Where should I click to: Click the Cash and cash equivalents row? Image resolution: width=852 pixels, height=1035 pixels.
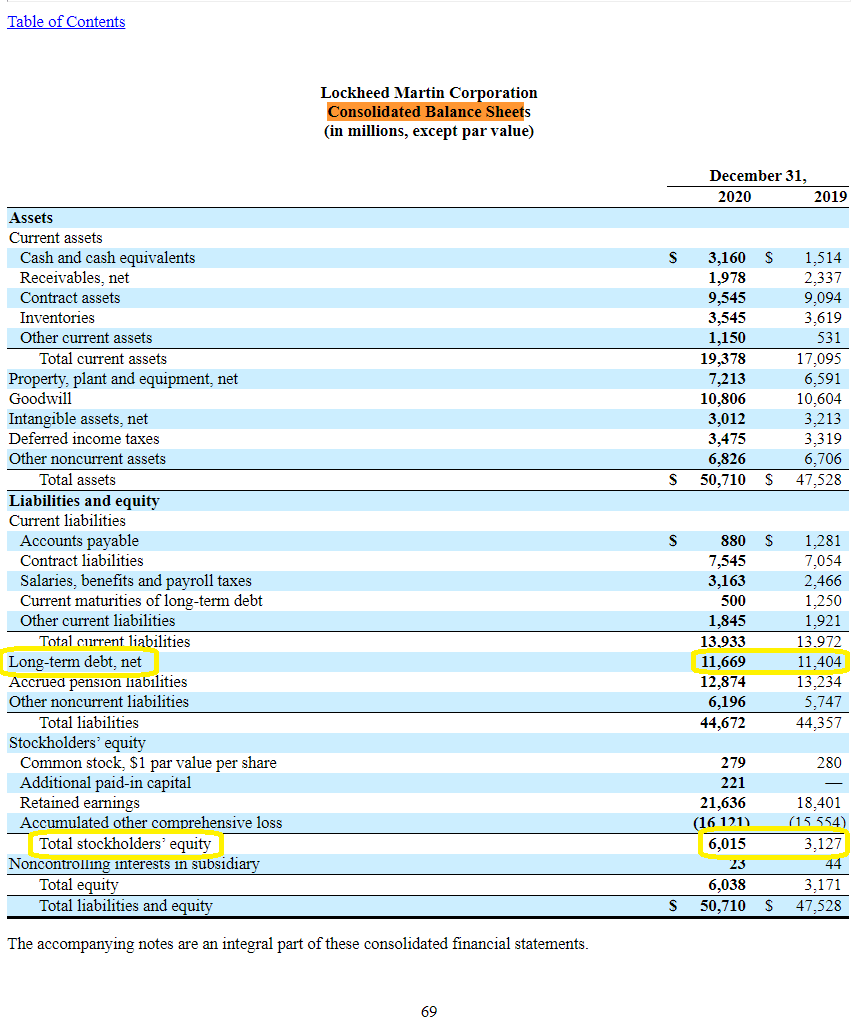coord(110,257)
